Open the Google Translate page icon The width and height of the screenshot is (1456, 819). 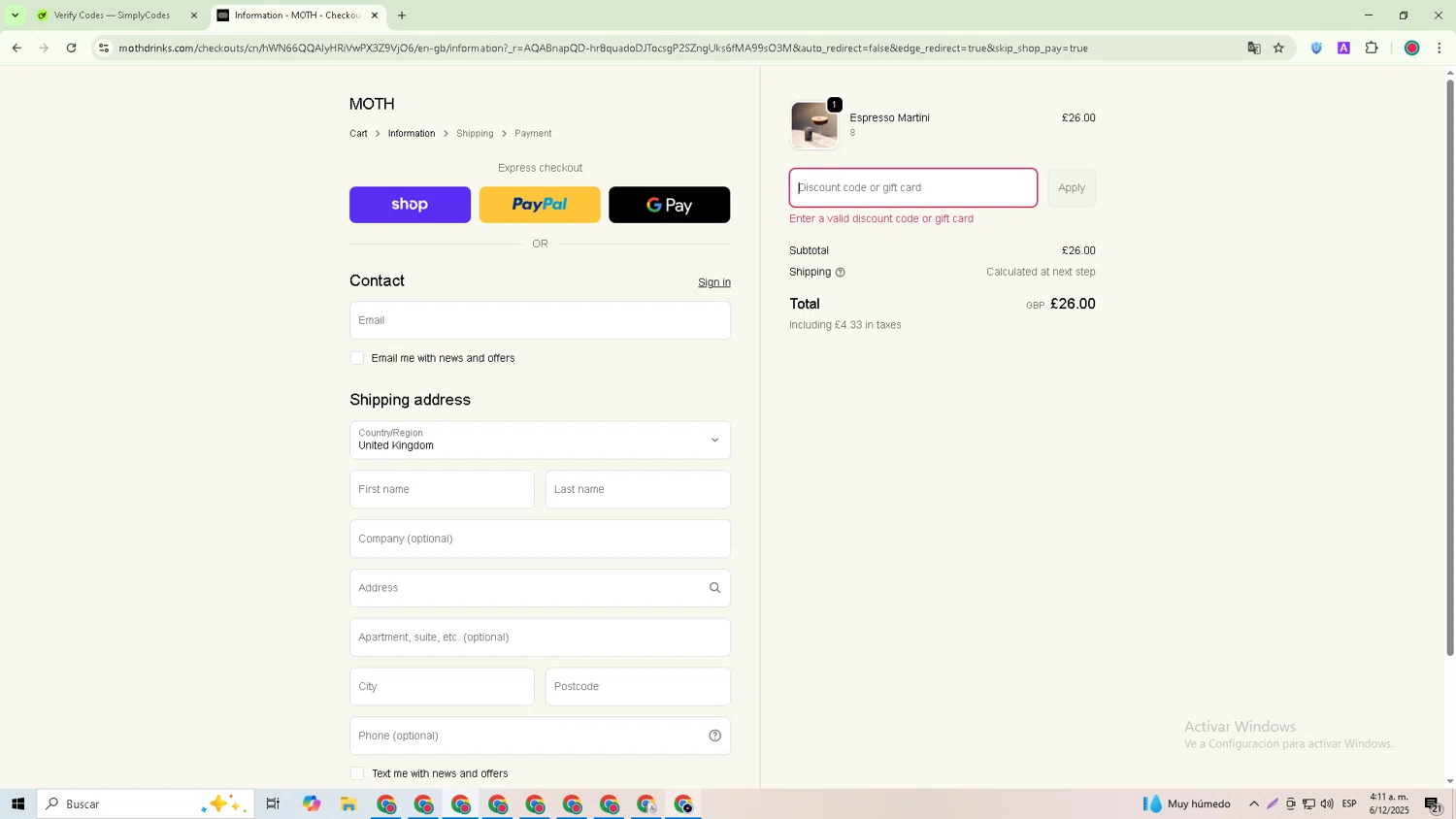point(1253,48)
